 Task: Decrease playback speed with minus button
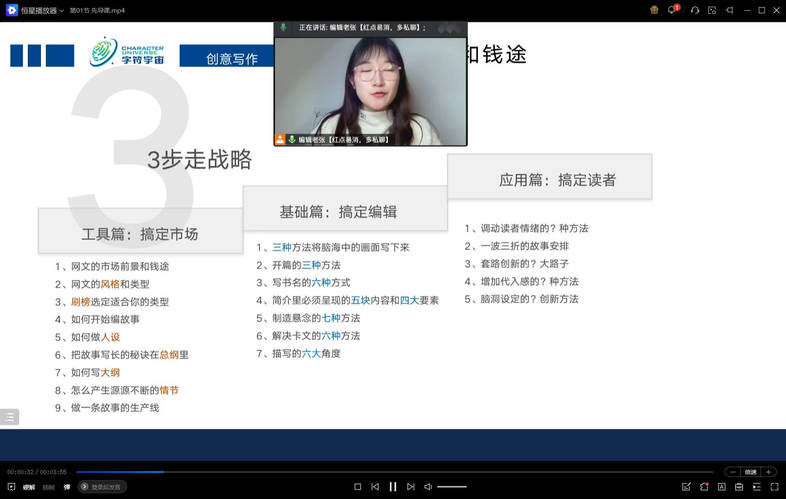(732, 471)
